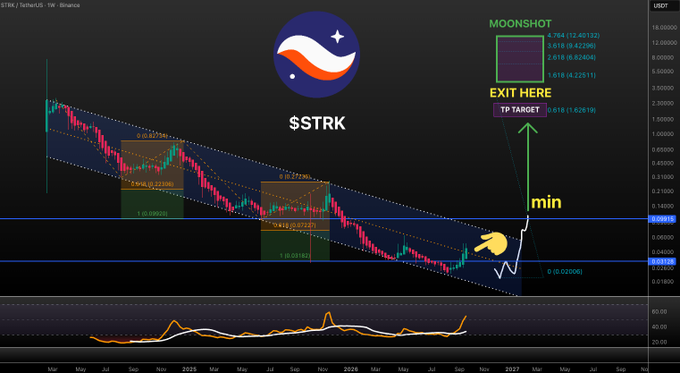Click the 1 (0.03182) fib label

294,255
